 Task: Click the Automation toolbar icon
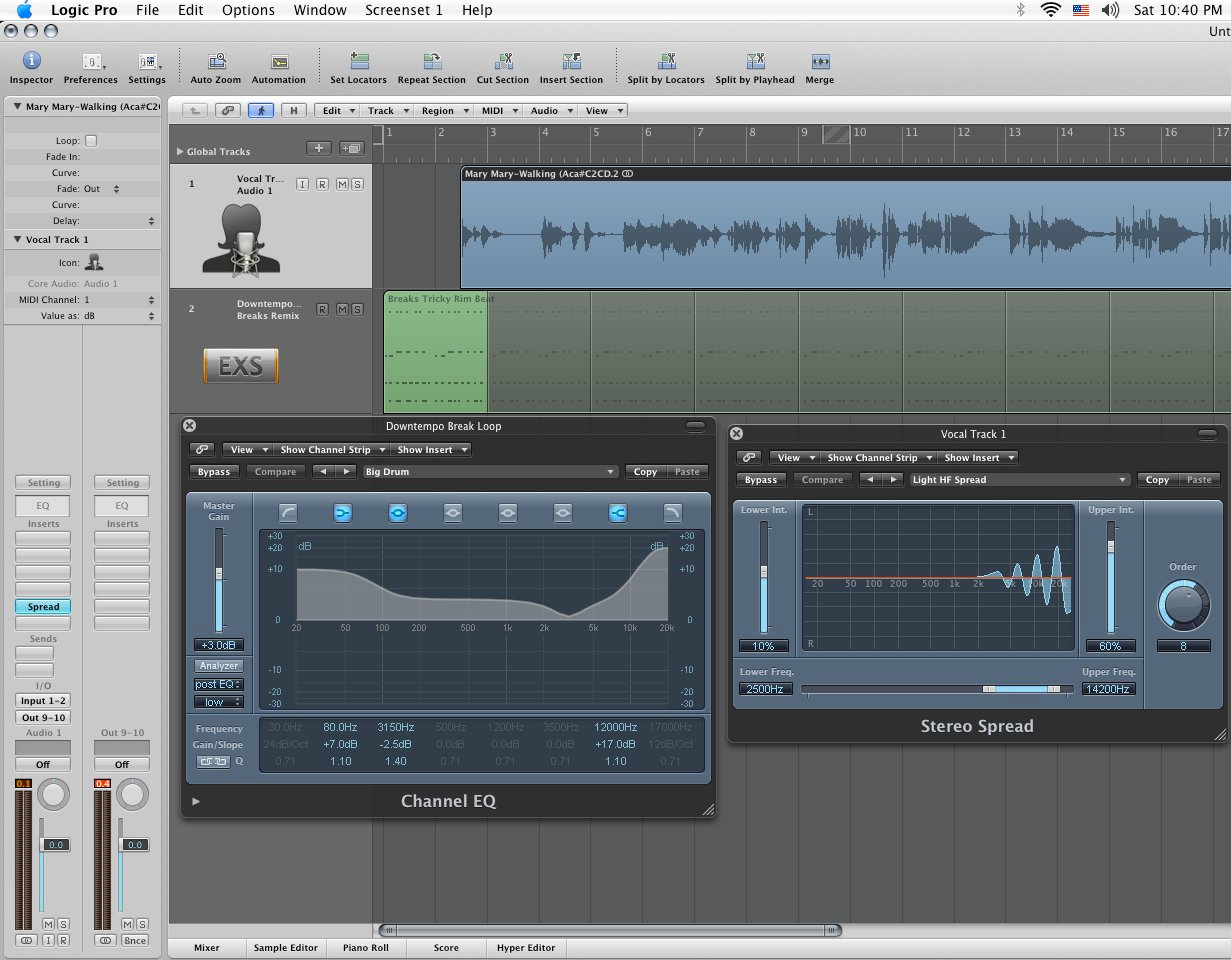(x=279, y=62)
